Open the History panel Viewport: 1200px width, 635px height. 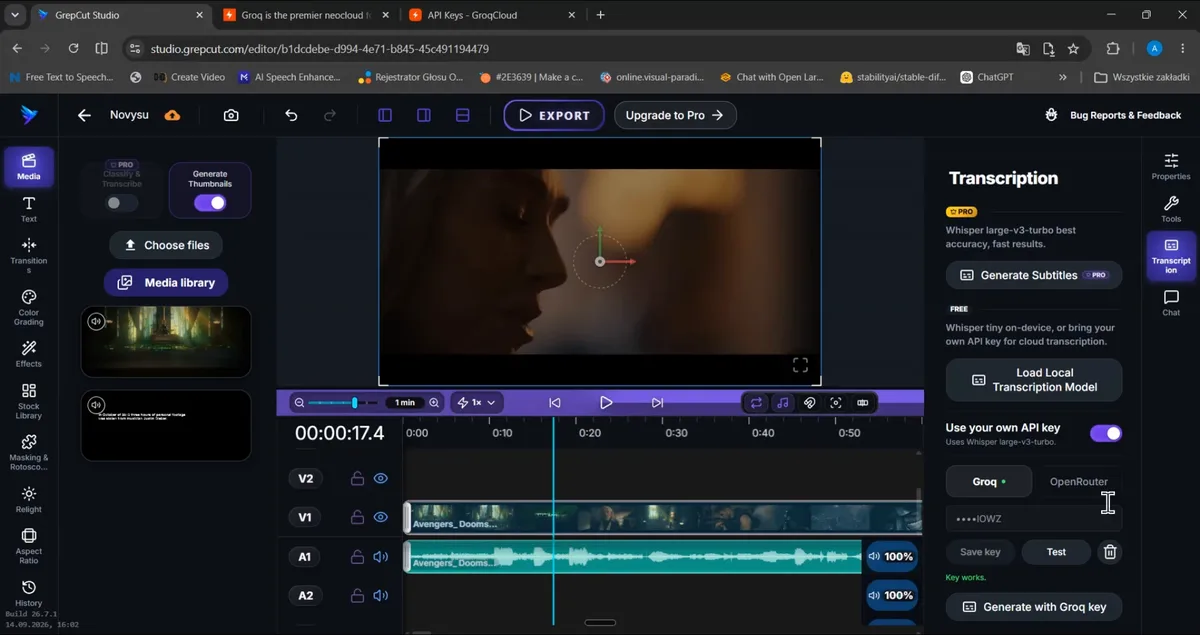(29, 593)
